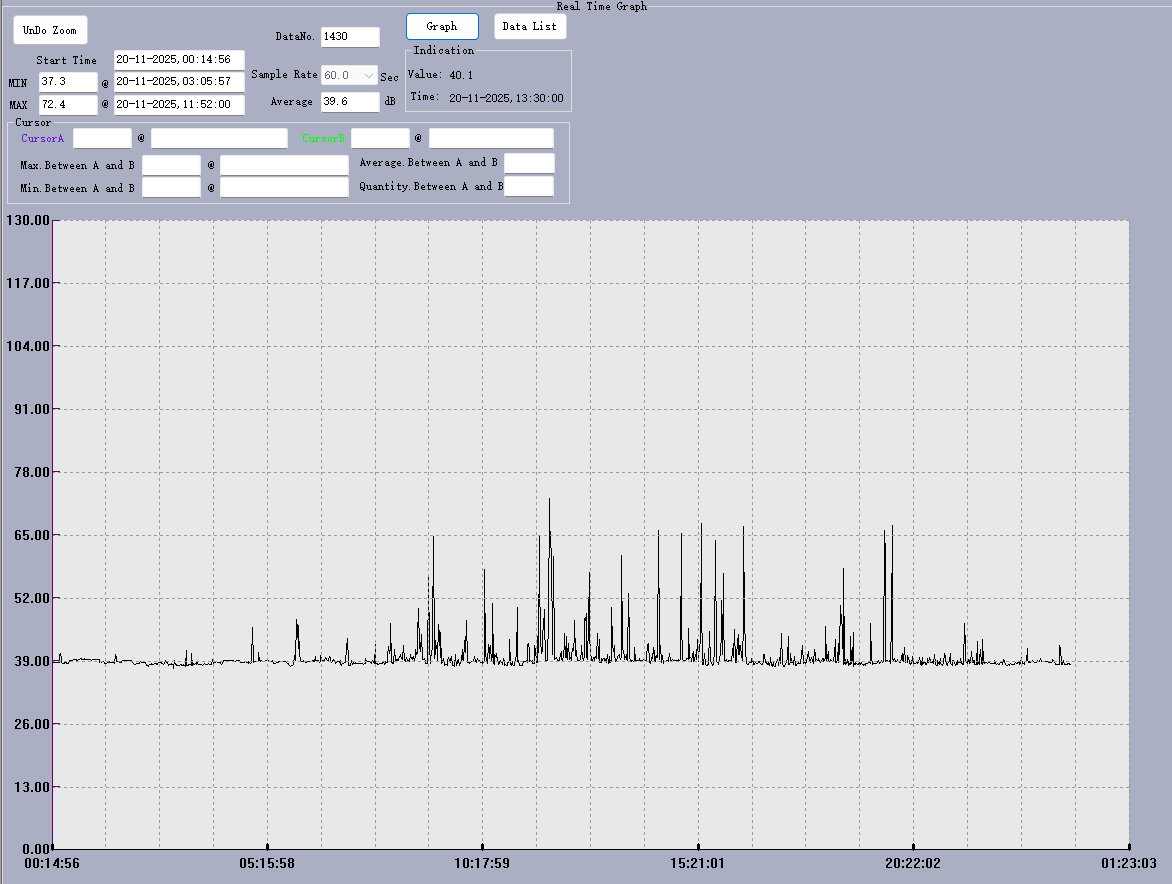Screen dimensions: 1172x884
Task: Click the Start Time field
Action: [x=179, y=60]
